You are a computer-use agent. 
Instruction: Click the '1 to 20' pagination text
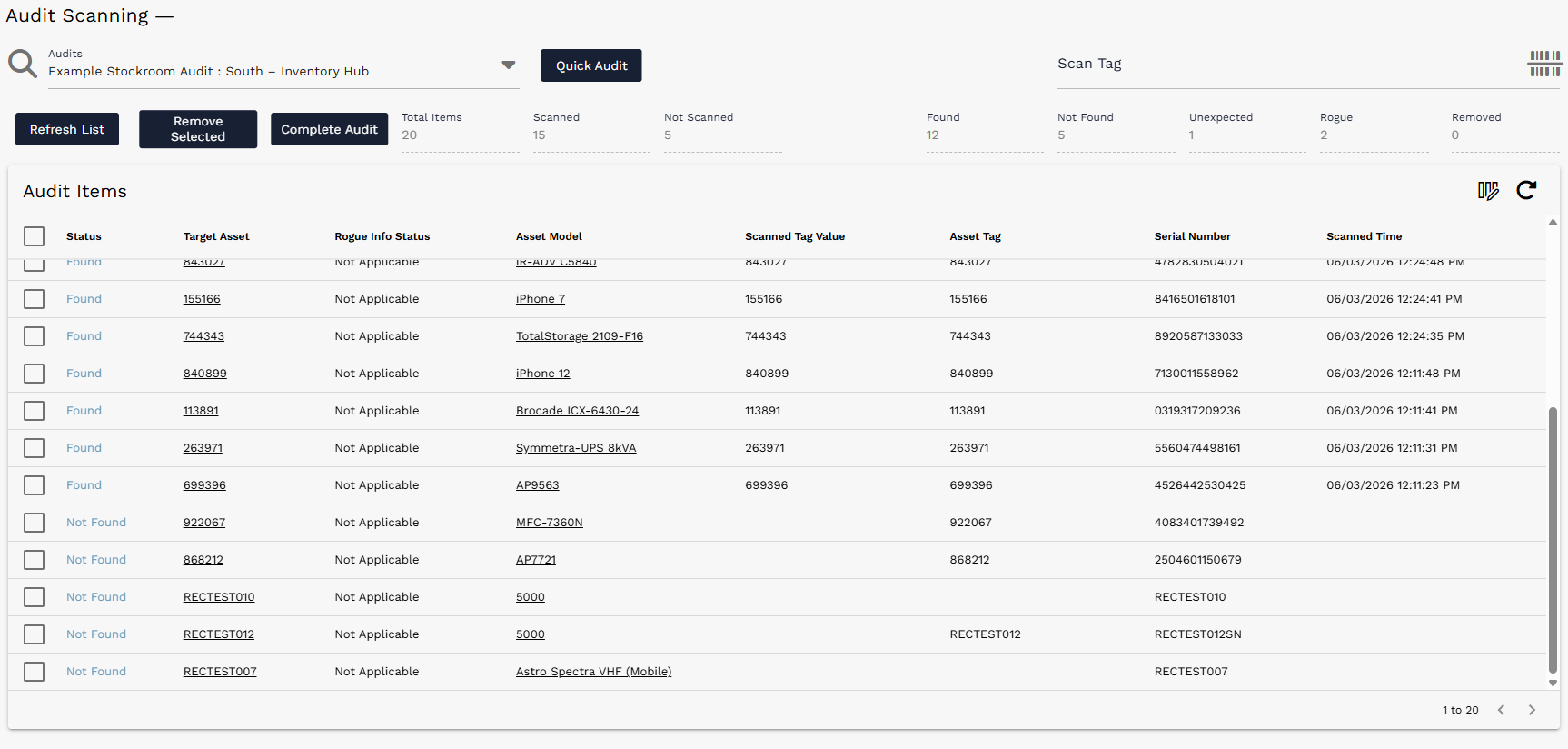coord(1461,710)
